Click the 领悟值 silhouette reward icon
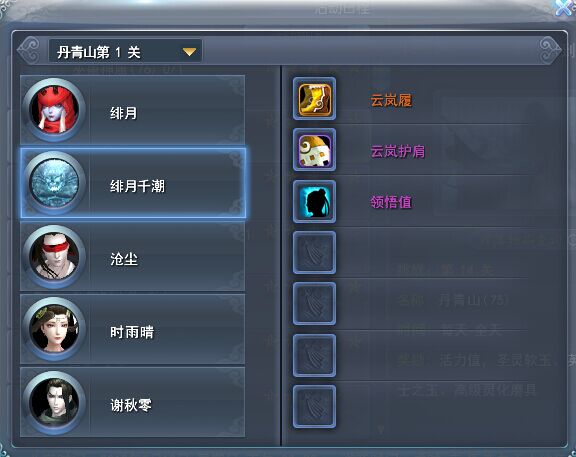The image size is (576, 457). click(x=314, y=201)
